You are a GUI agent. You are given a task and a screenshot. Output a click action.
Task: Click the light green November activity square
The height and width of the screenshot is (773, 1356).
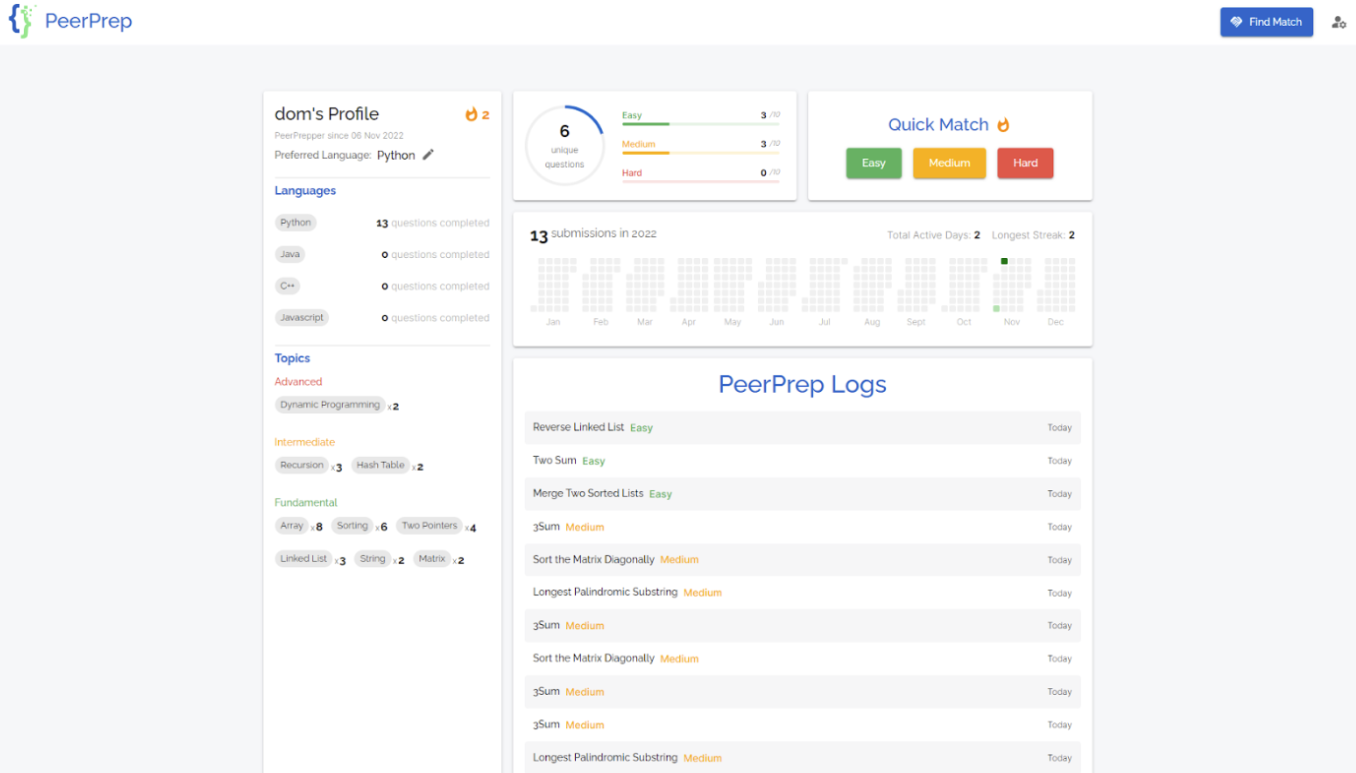coord(996,309)
